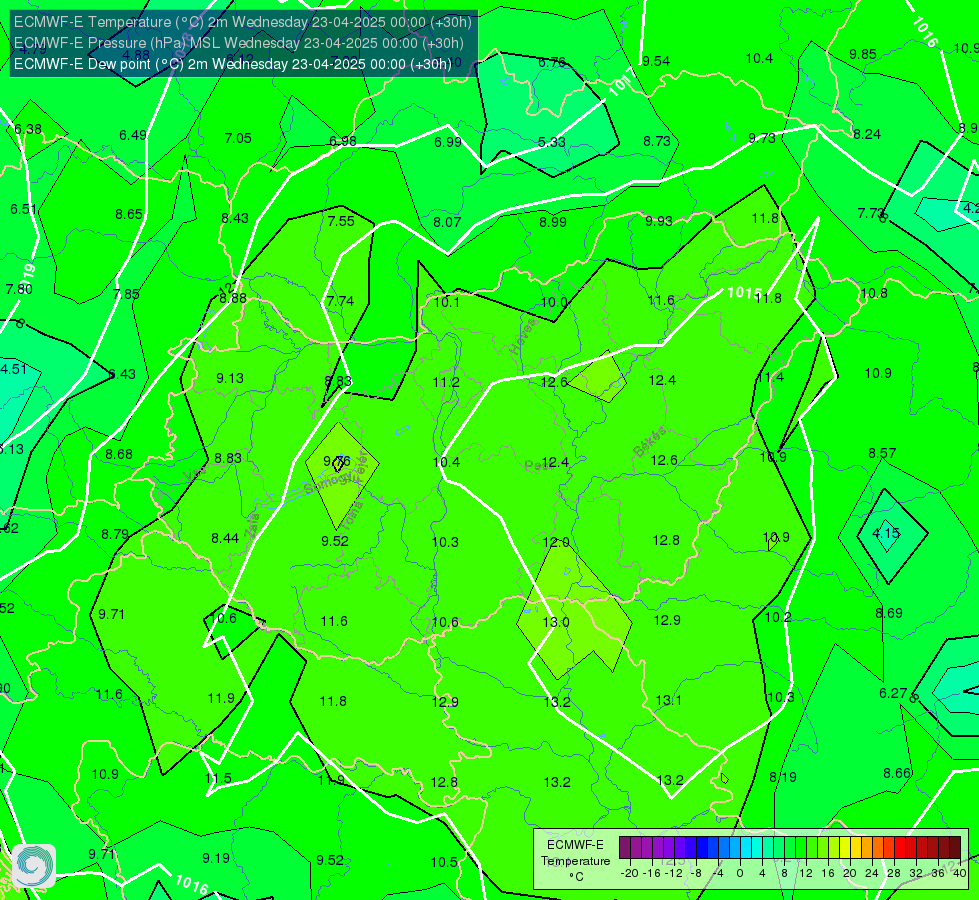The image size is (979, 900).
Task: Click the 9.13 temperature value
Action: 230,378
